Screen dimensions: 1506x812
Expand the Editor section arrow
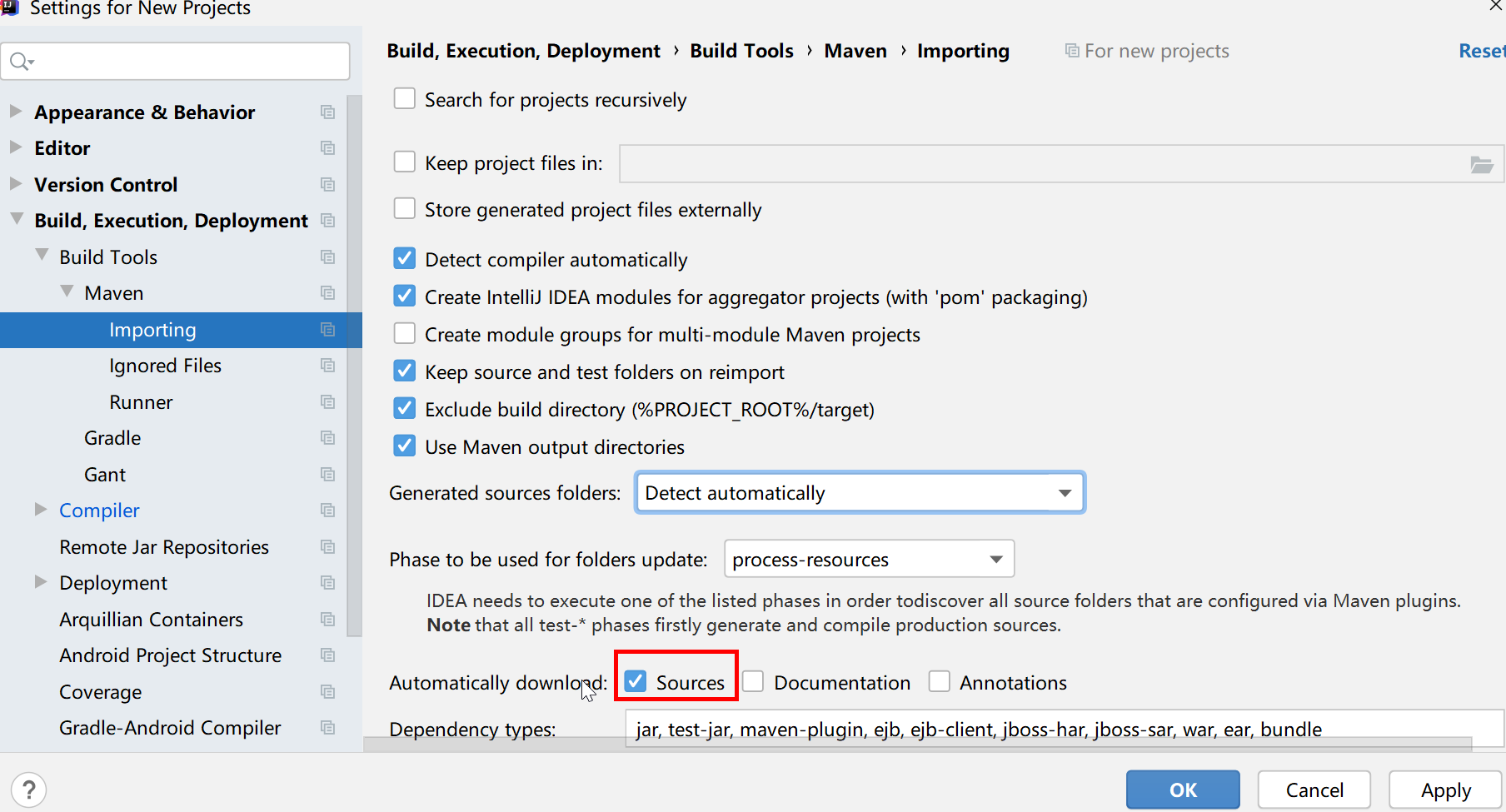point(15,147)
